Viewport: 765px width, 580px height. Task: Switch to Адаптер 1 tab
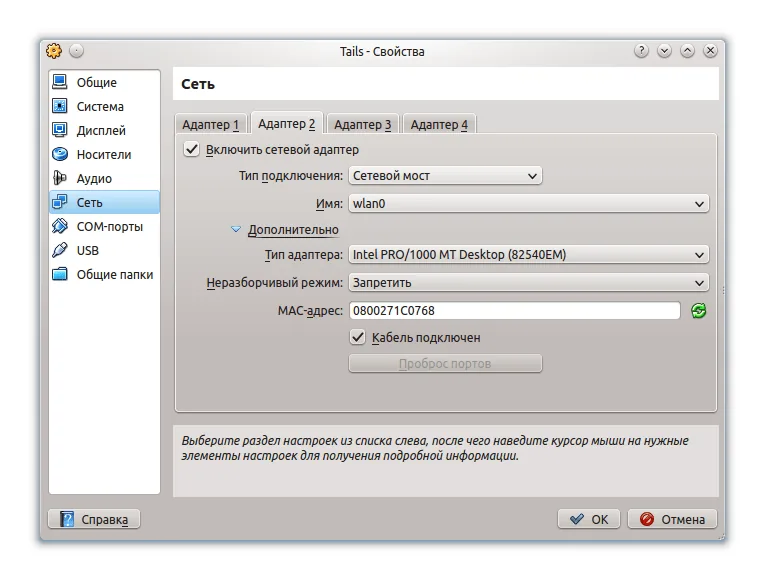210,125
